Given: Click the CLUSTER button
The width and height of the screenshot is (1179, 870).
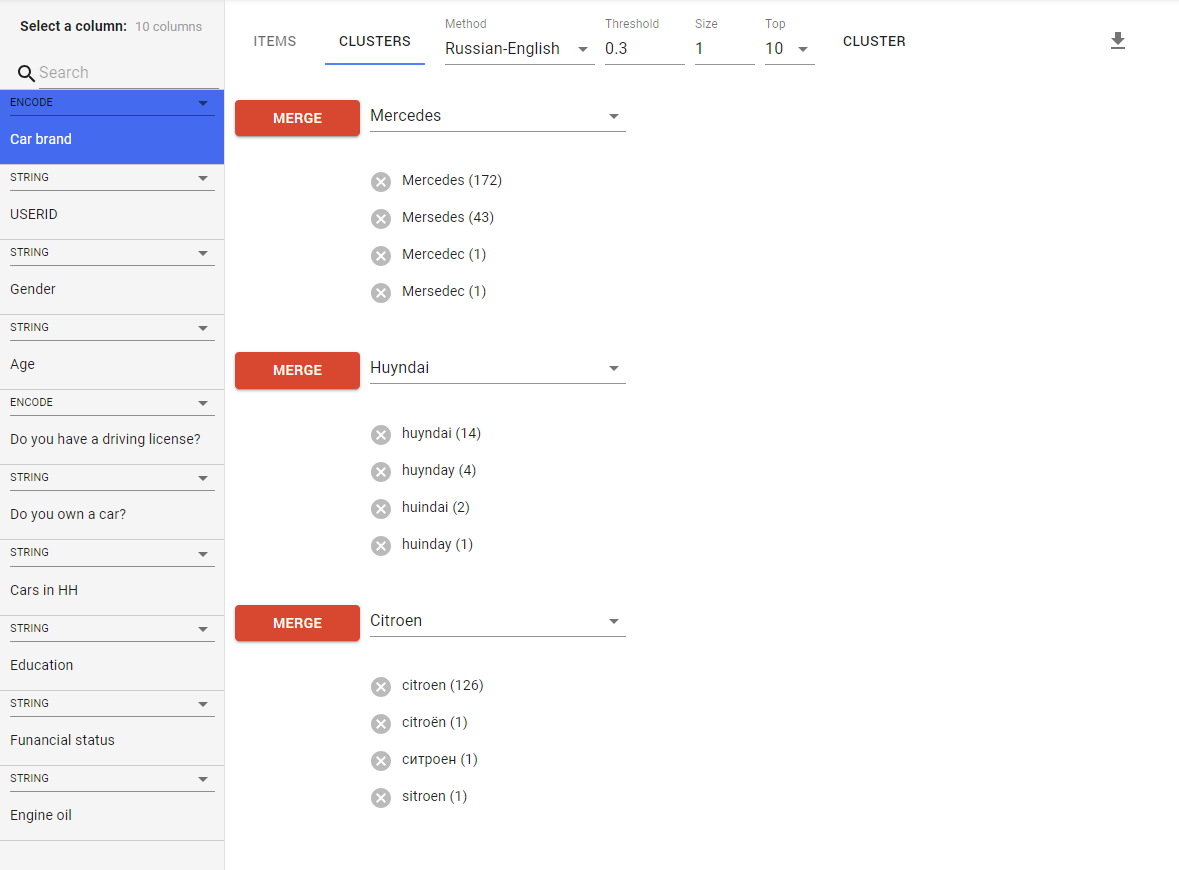Looking at the screenshot, I should (874, 41).
